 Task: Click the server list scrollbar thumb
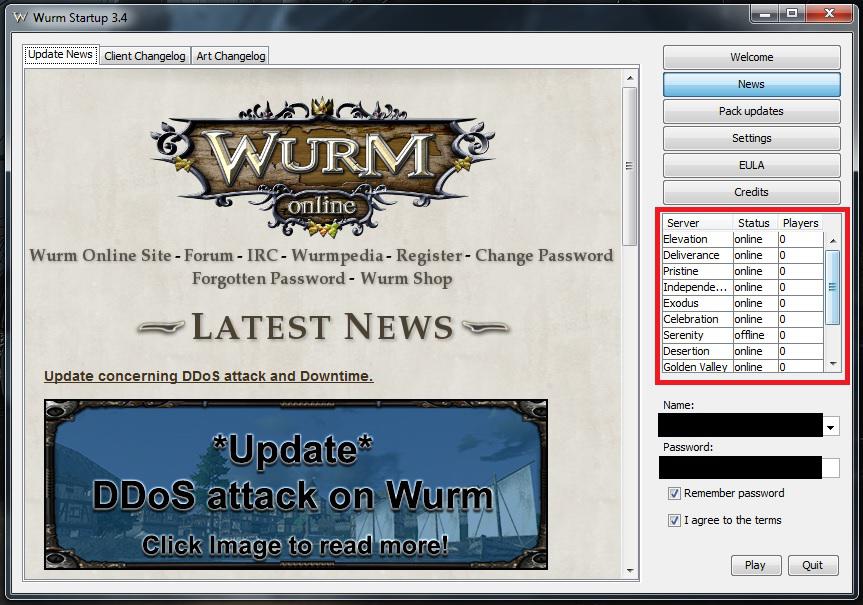point(833,287)
